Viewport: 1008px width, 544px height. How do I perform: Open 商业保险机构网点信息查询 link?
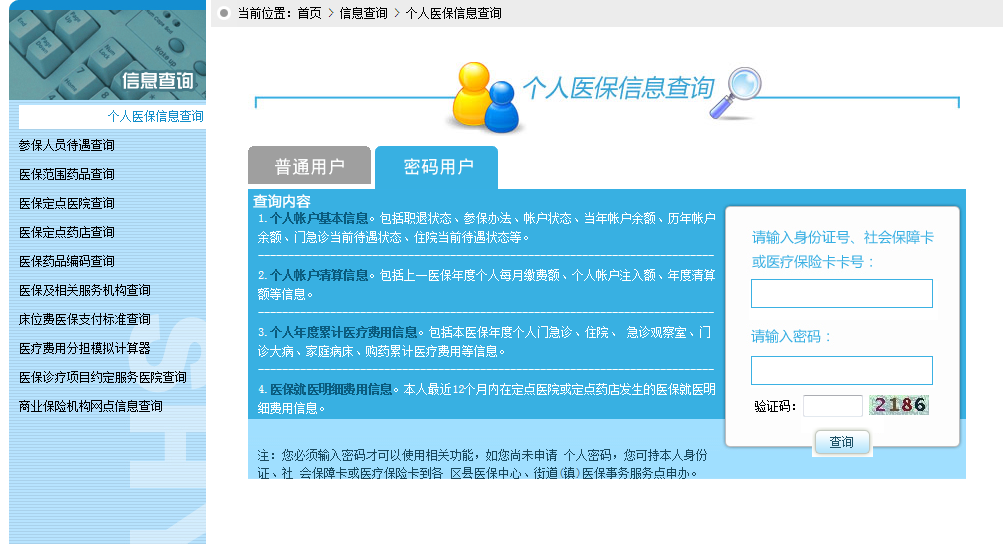(91, 406)
